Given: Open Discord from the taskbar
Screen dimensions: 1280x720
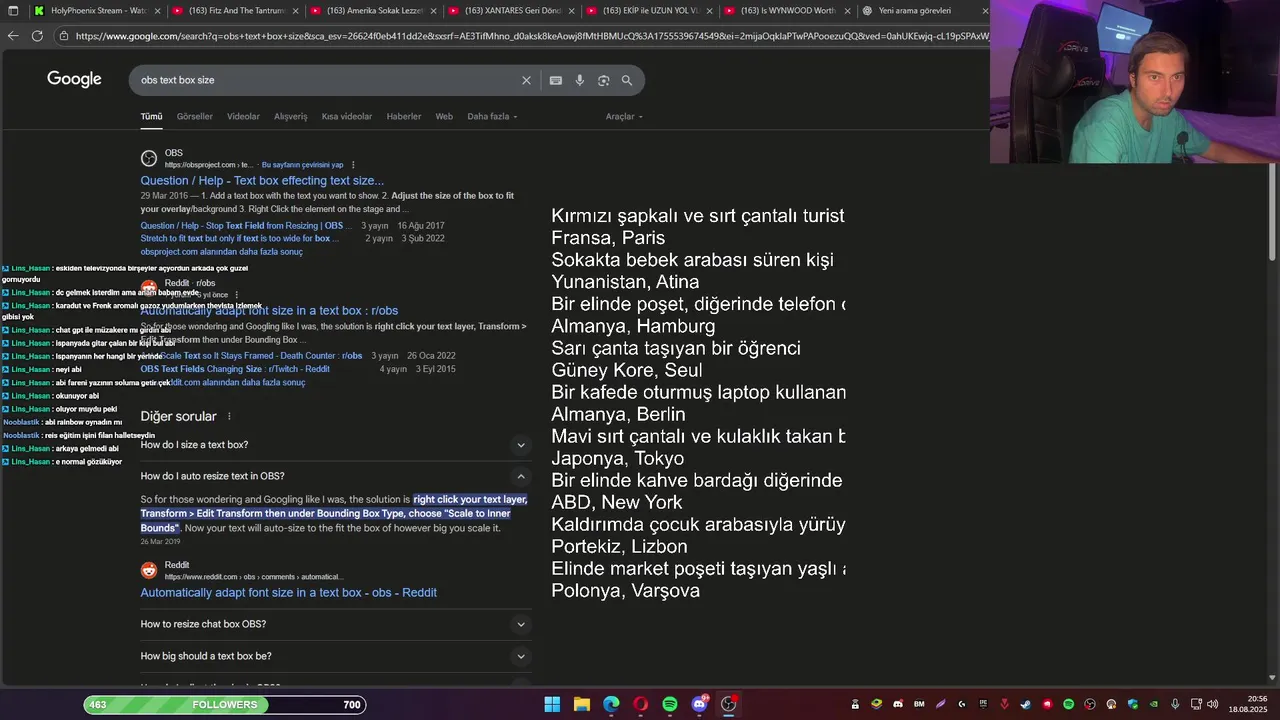Looking at the screenshot, I should point(699,704).
